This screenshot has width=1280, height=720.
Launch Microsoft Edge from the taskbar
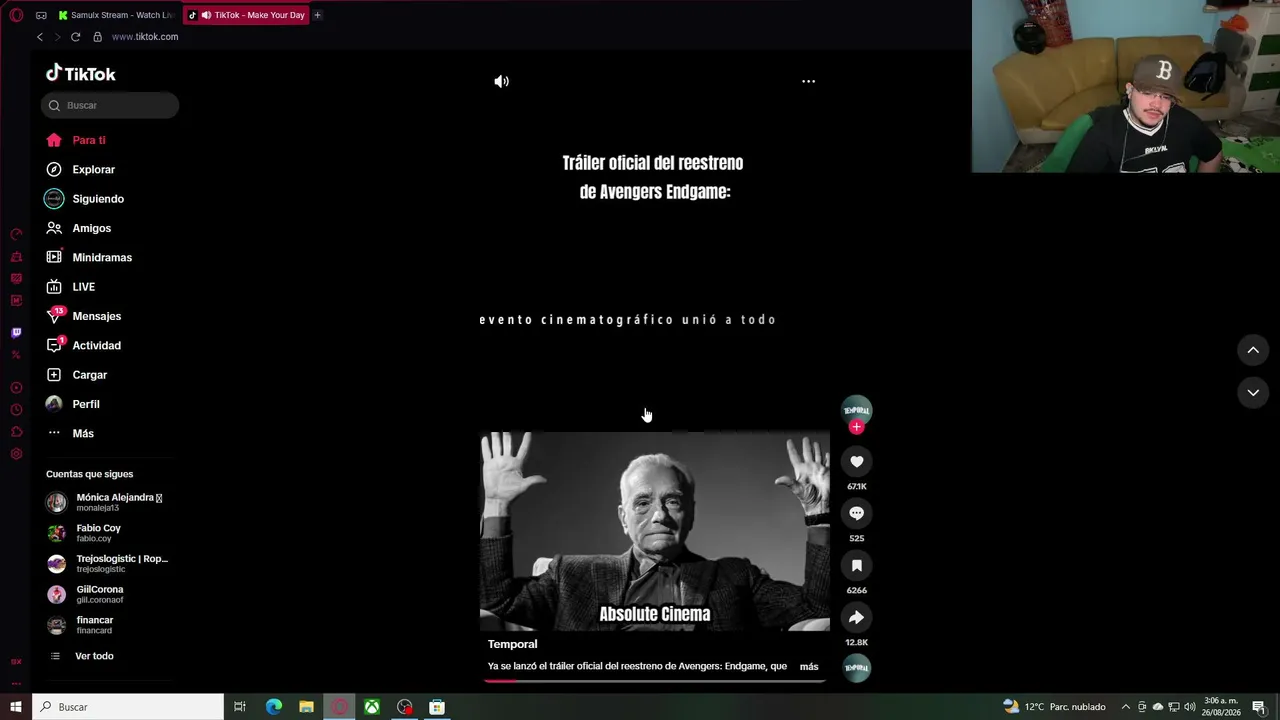[x=274, y=707]
